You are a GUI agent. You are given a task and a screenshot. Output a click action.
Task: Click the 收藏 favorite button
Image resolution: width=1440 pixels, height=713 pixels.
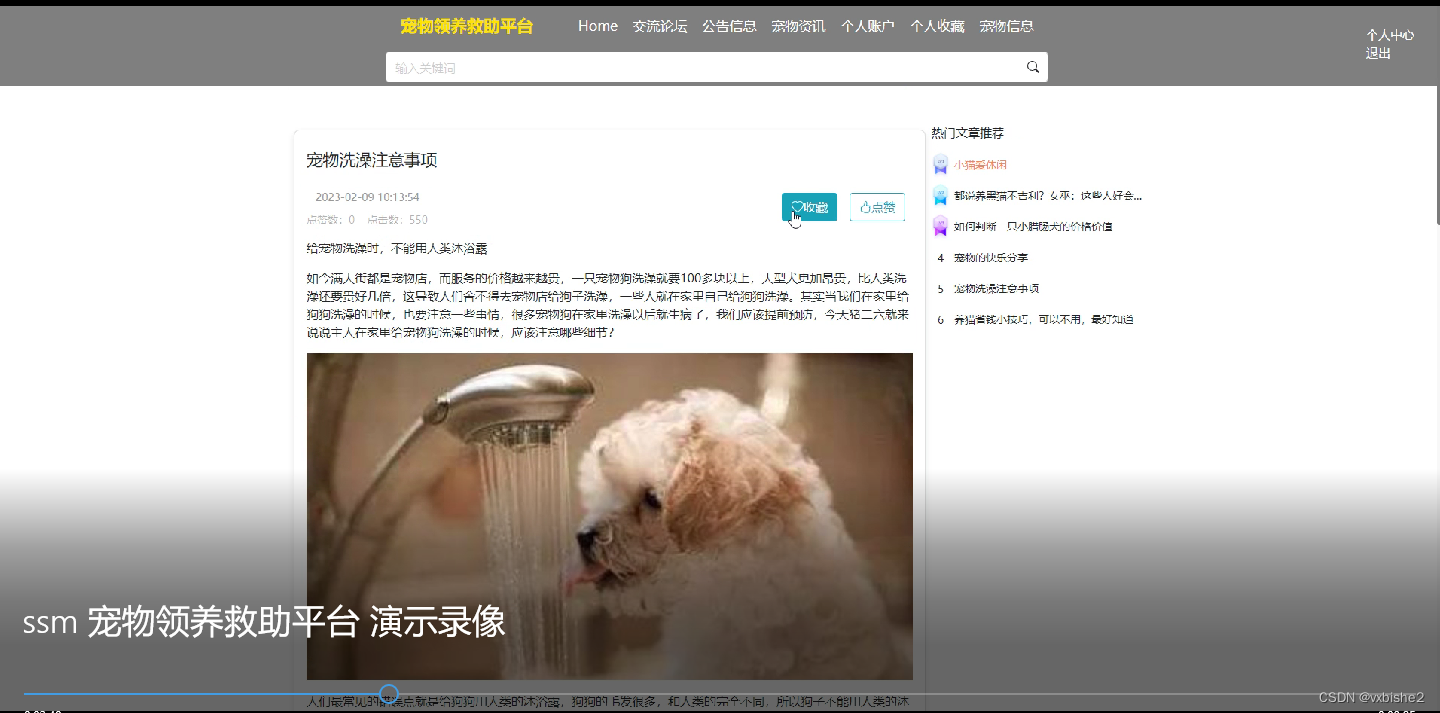809,207
